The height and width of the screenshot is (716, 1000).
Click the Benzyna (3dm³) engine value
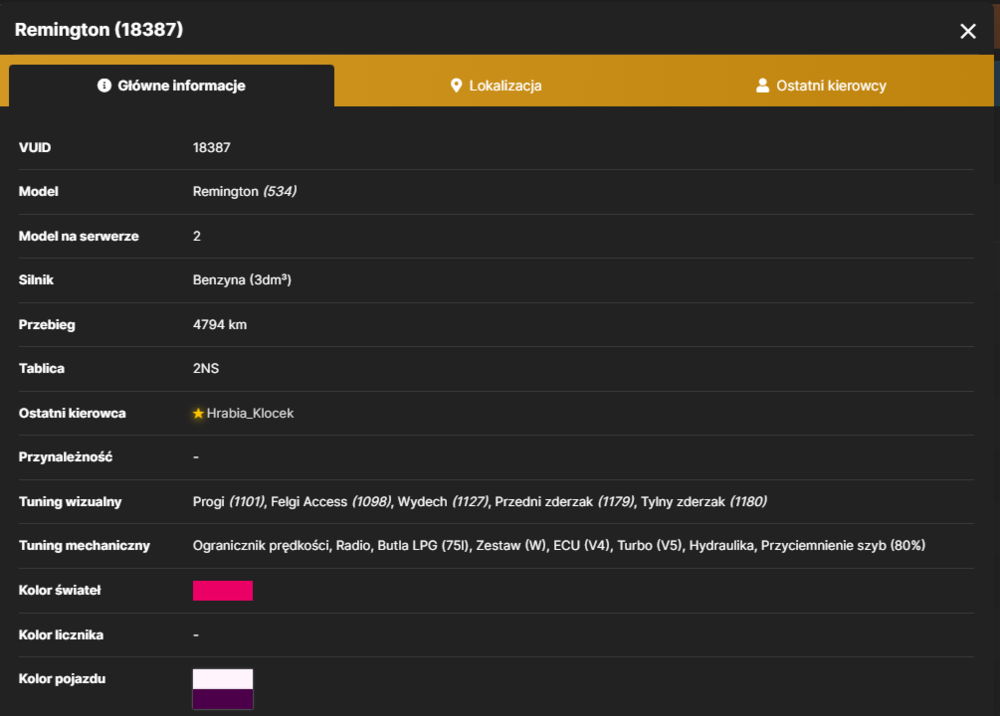point(242,280)
